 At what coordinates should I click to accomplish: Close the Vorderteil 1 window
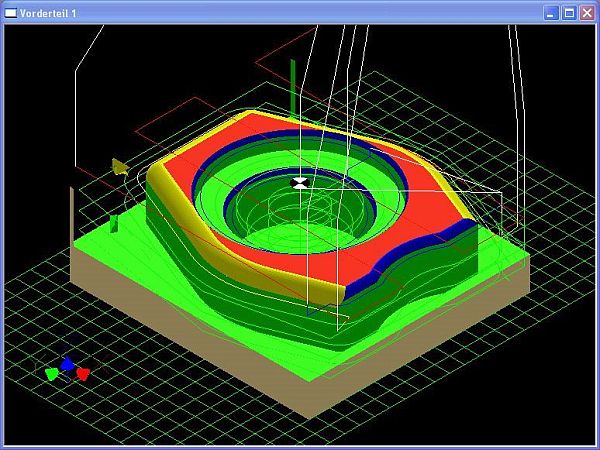[586, 12]
